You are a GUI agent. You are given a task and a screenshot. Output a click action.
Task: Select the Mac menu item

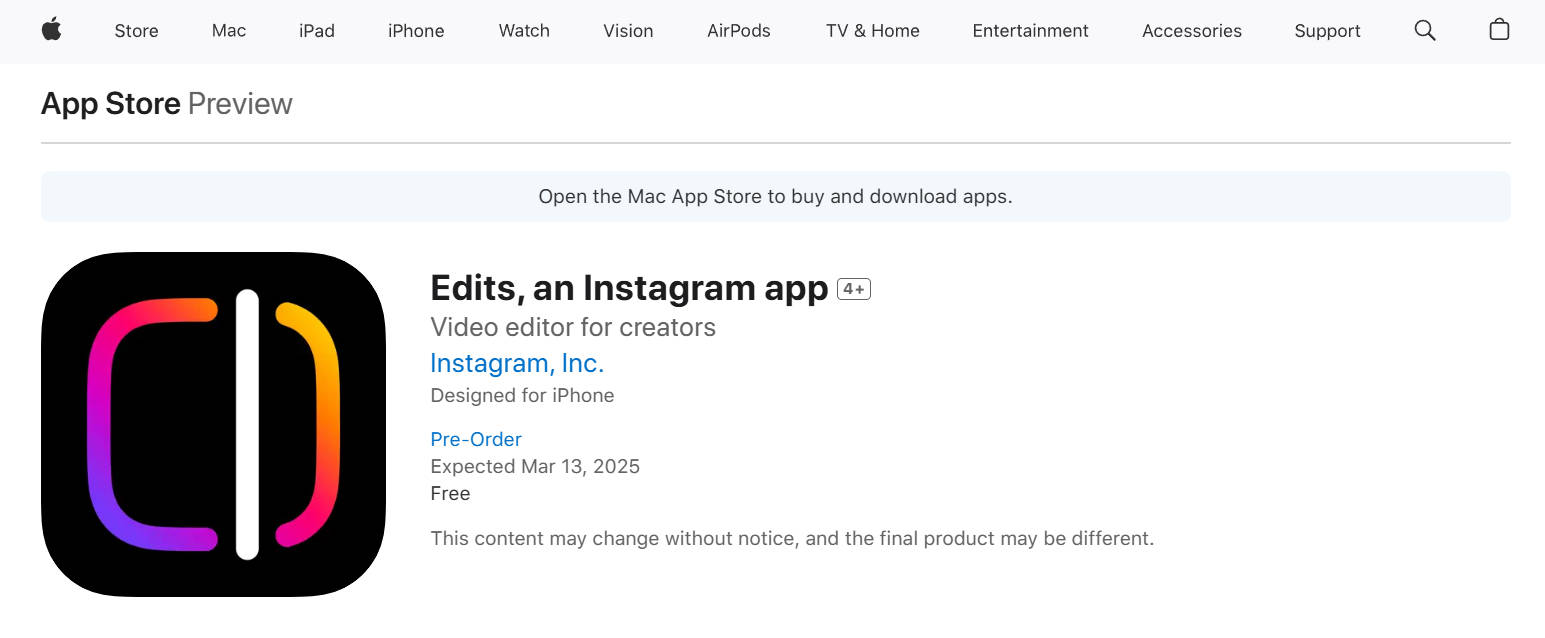point(228,31)
